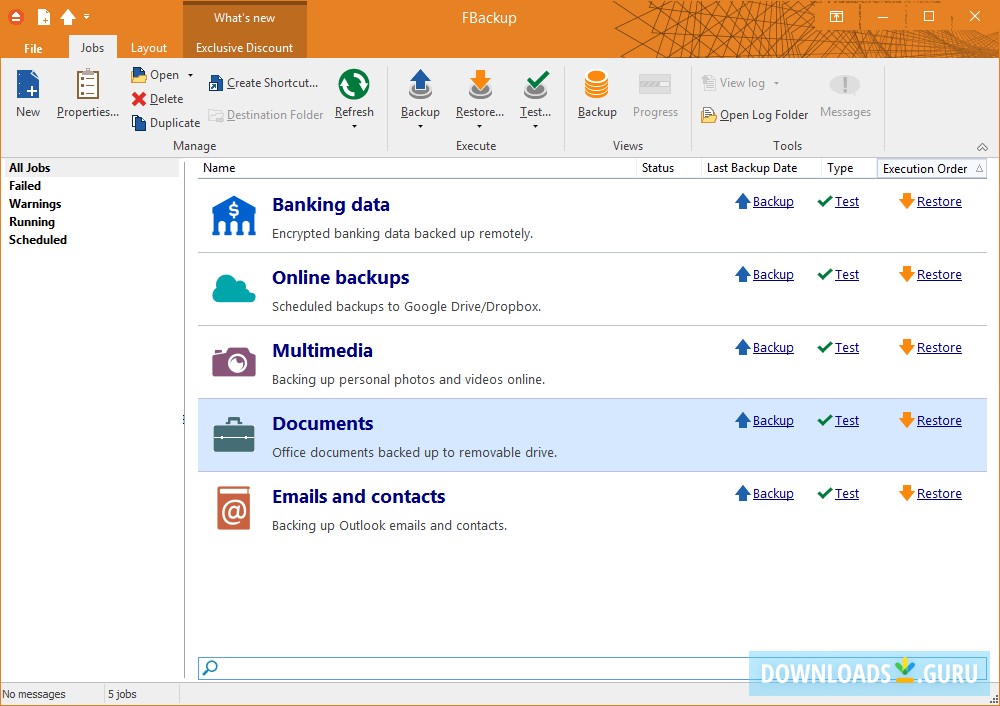Switch to the Layout tab
The width and height of the screenshot is (1000, 706).
tap(149, 47)
